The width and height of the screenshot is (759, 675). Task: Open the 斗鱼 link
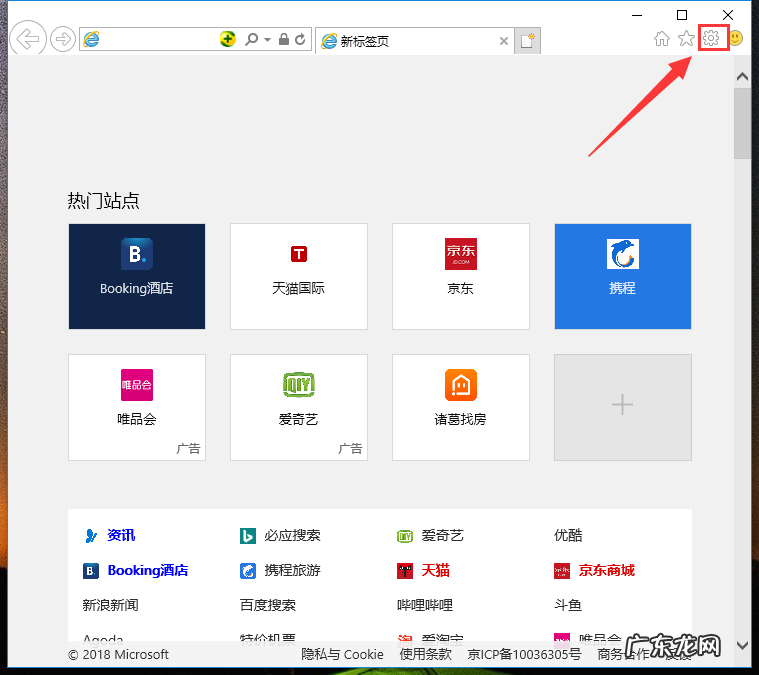pyautogui.click(x=568, y=605)
